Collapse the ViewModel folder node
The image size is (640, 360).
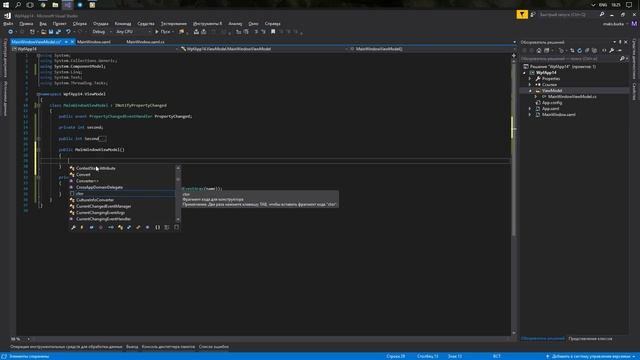coord(530,91)
